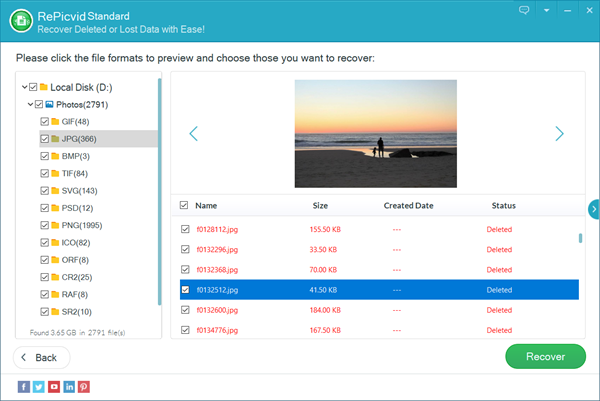Click the ICO(82) folder icon

[x=55, y=243]
